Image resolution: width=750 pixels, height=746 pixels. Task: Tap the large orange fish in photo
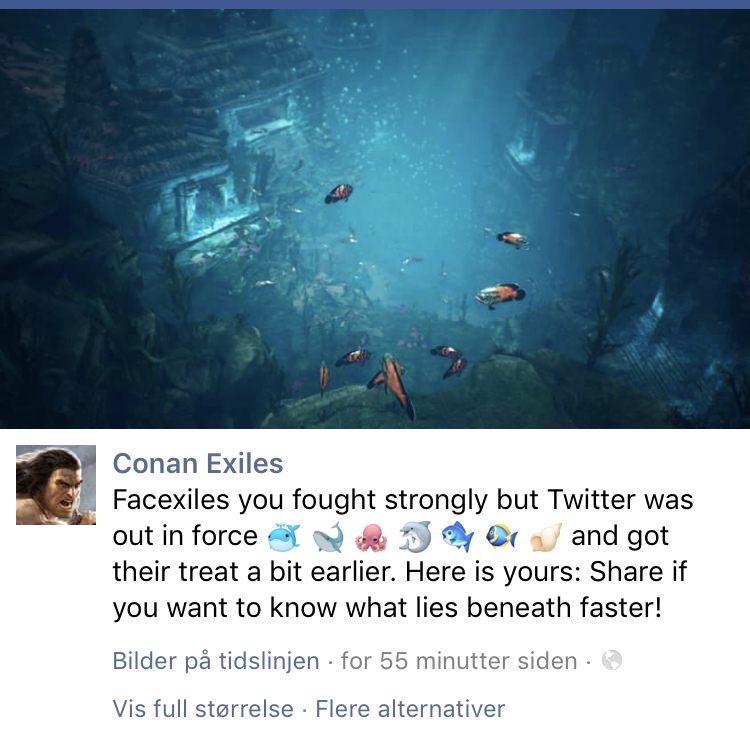(500, 294)
